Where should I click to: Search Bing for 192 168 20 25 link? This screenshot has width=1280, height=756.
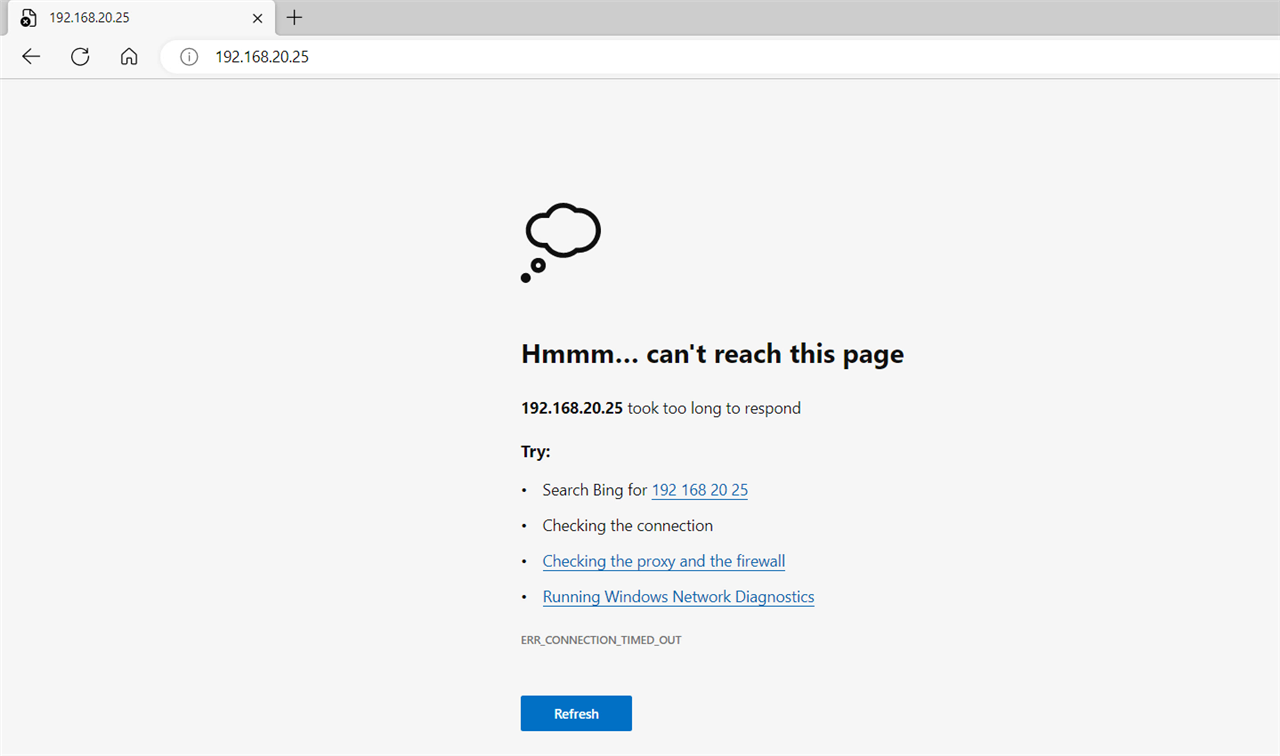click(699, 490)
